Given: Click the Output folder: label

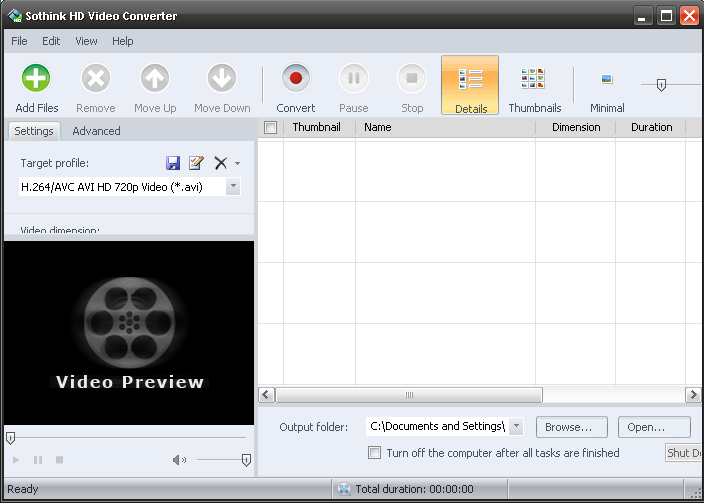Looking at the screenshot, I should pos(313,427).
